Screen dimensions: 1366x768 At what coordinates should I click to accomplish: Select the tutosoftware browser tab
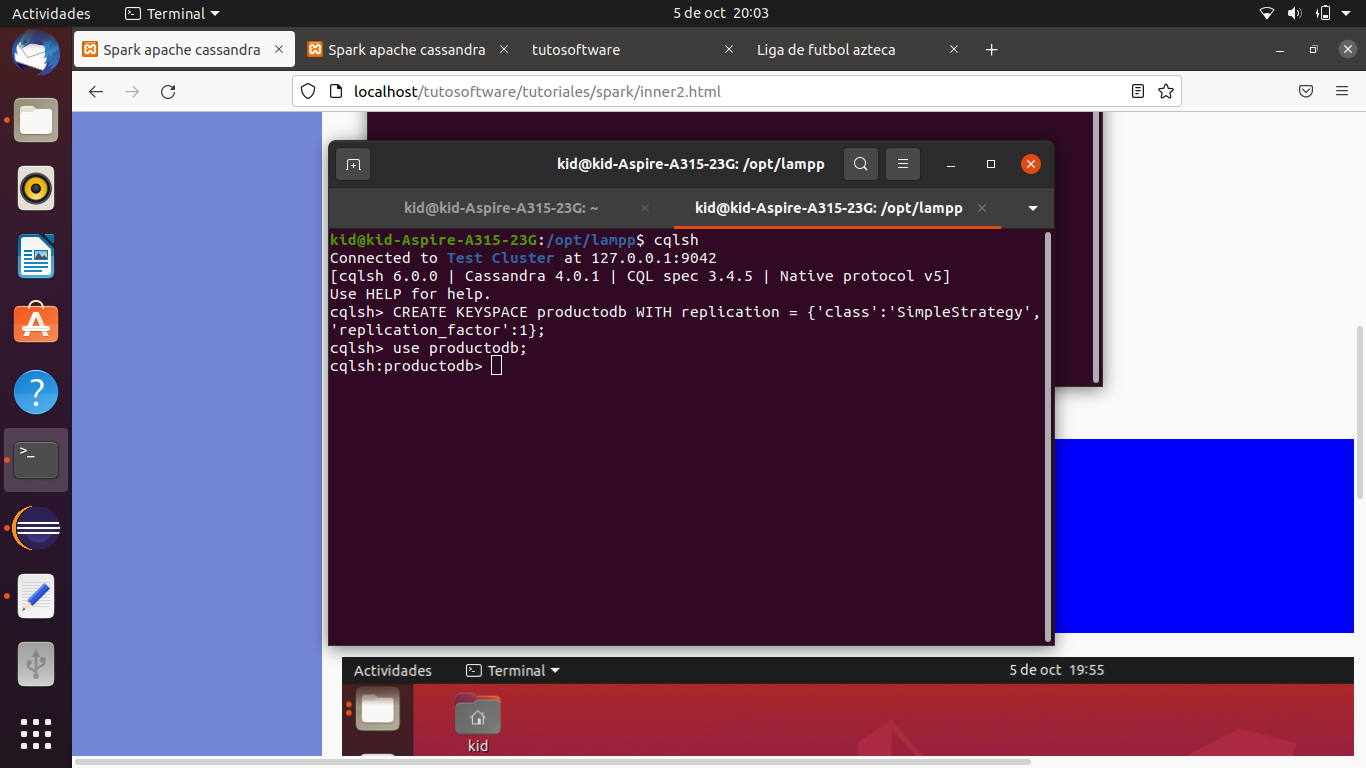(x=576, y=50)
